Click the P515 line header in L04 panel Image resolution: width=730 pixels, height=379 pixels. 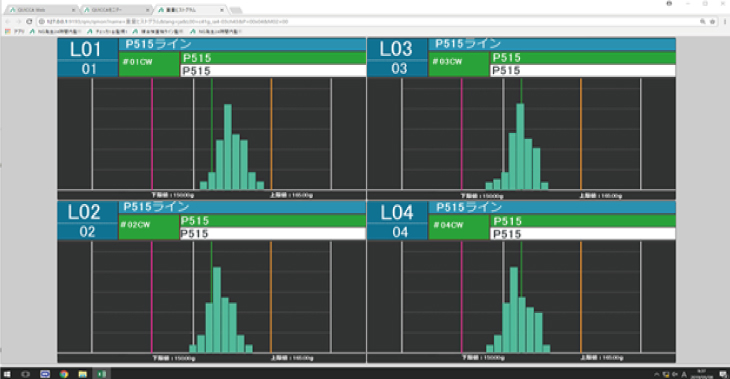coord(552,208)
